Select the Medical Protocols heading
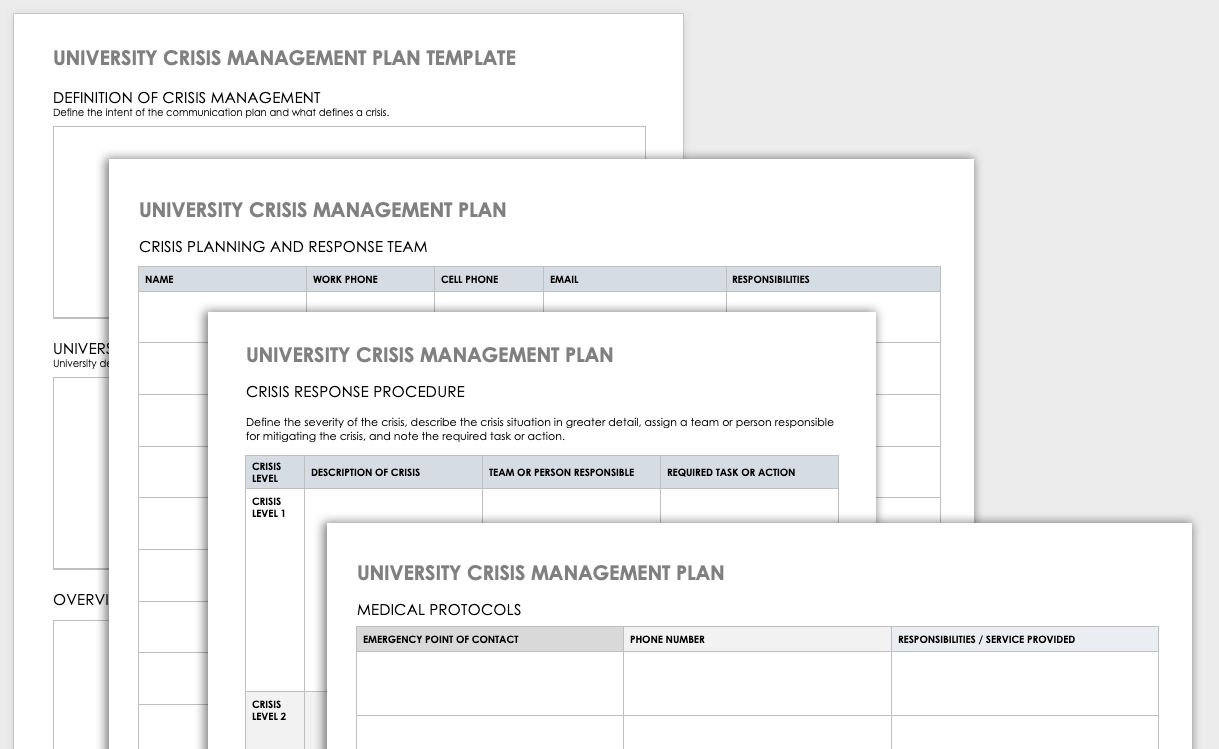The height and width of the screenshot is (749, 1219). point(439,610)
